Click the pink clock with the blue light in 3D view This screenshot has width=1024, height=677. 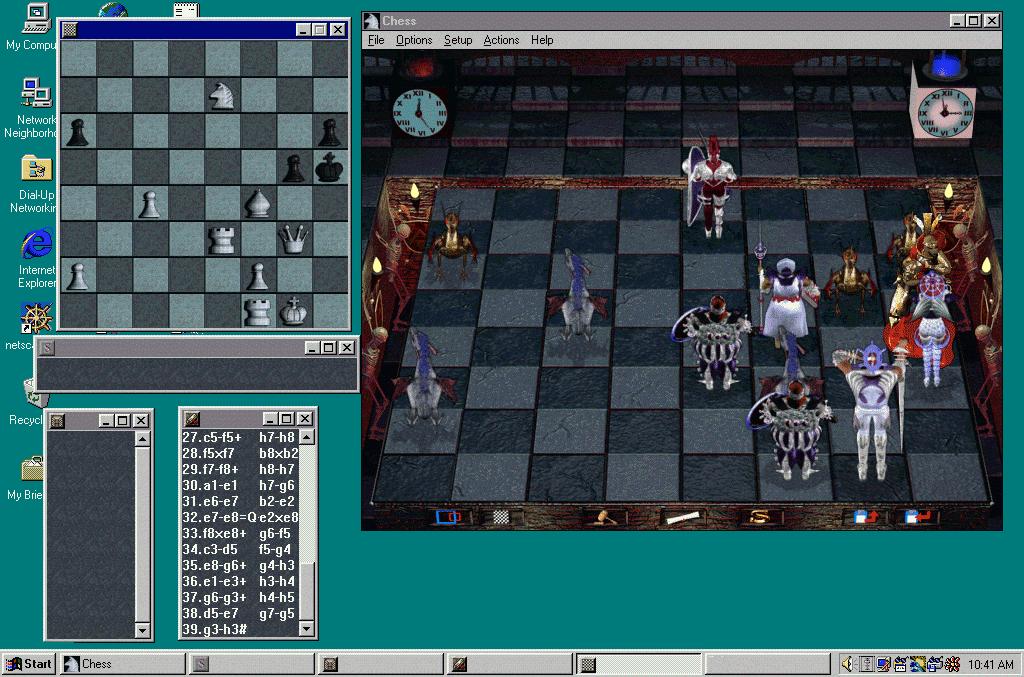(x=944, y=113)
